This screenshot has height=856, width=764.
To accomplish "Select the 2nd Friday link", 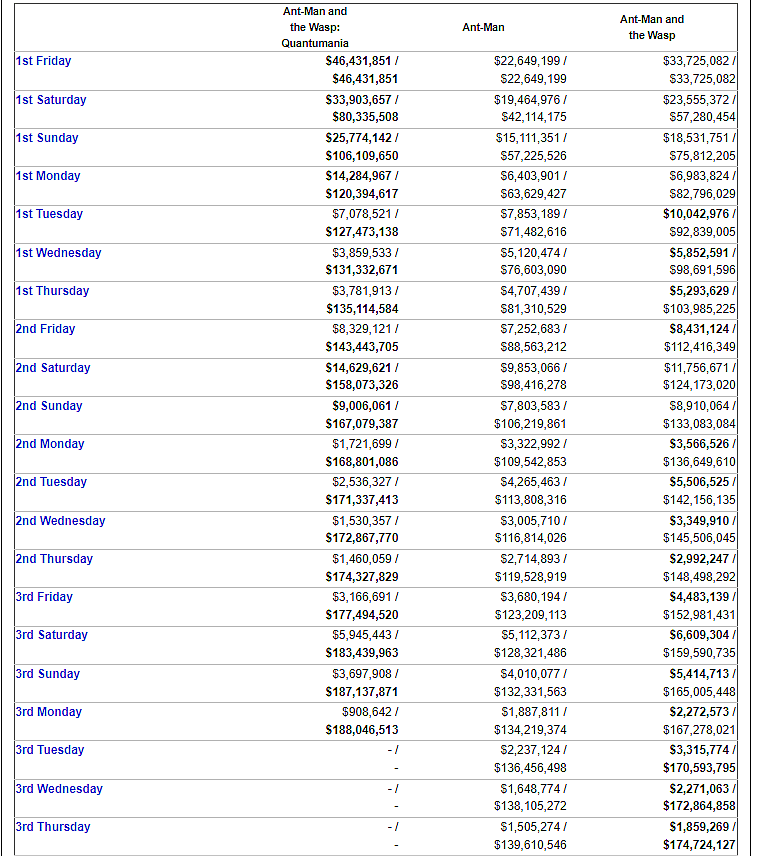I will tap(45, 329).
